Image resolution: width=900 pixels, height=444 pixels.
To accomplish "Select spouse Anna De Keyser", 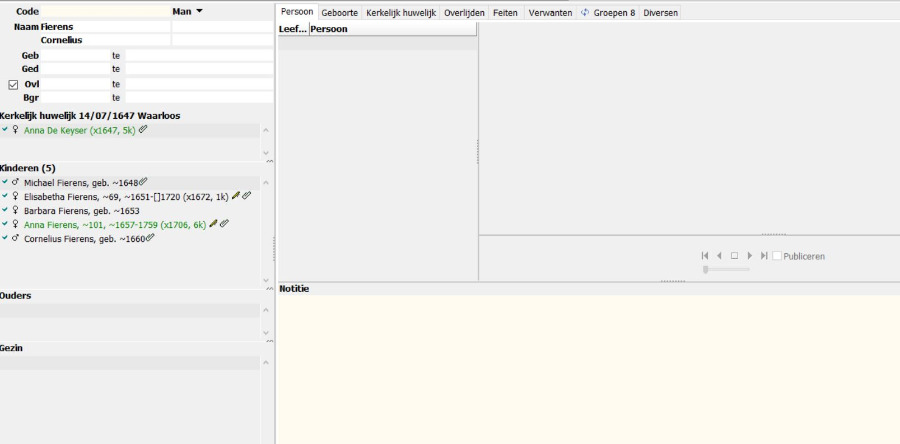I will 78,130.
